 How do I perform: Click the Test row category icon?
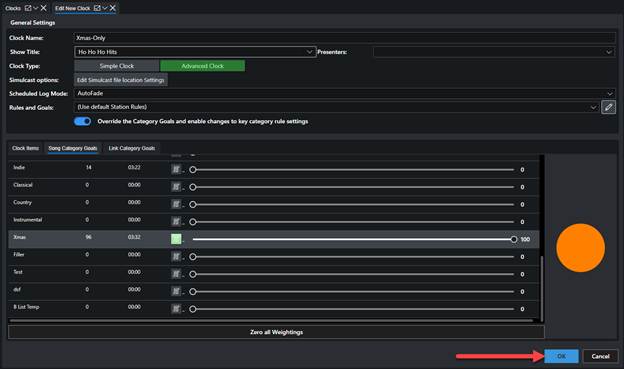pyautogui.click(x=176, y=274)
